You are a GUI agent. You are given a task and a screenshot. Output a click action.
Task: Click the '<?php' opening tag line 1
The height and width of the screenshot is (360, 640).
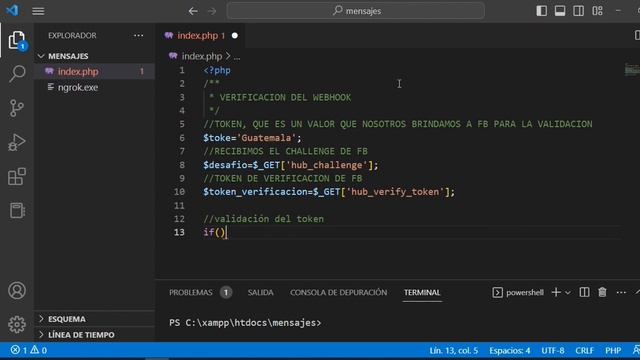[217, 70]
